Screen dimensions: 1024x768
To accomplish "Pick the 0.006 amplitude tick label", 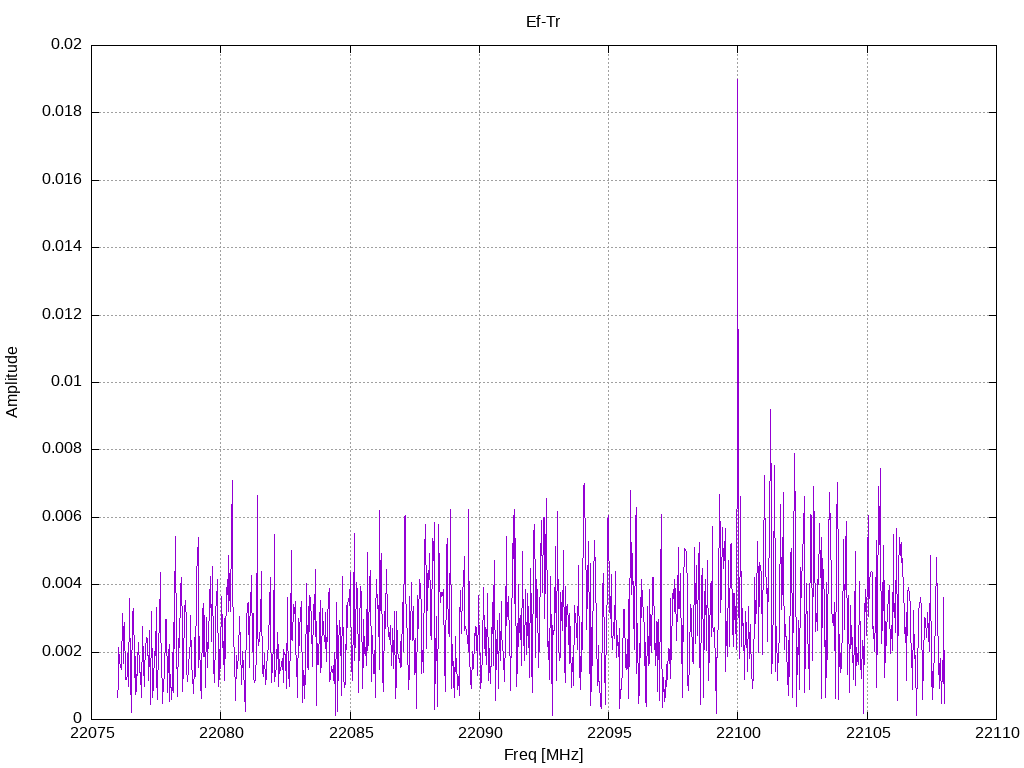I will click(x=61, y=517).
